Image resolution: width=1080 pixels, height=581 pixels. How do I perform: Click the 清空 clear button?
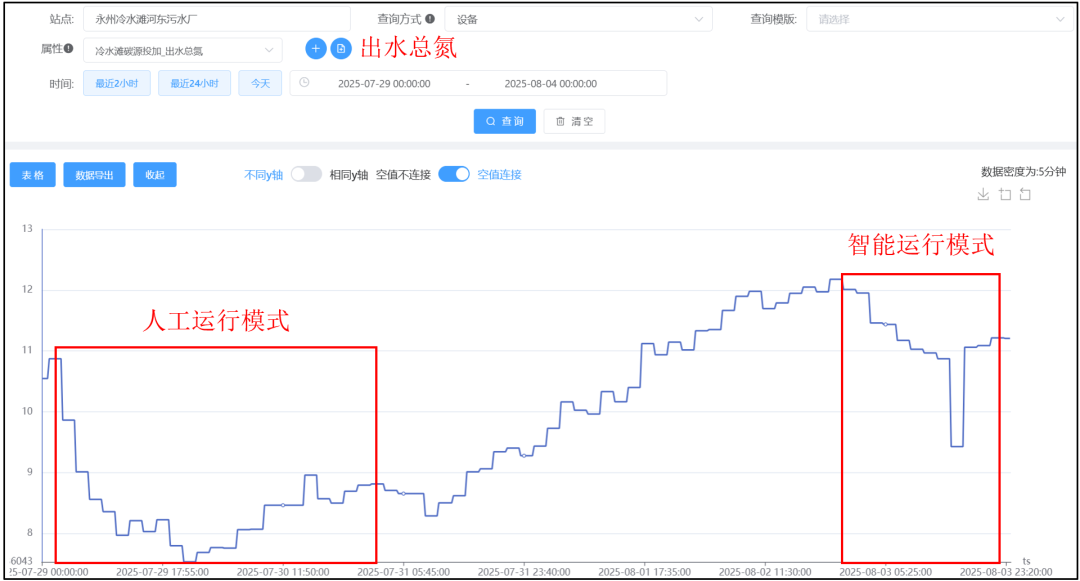[574, 121]
